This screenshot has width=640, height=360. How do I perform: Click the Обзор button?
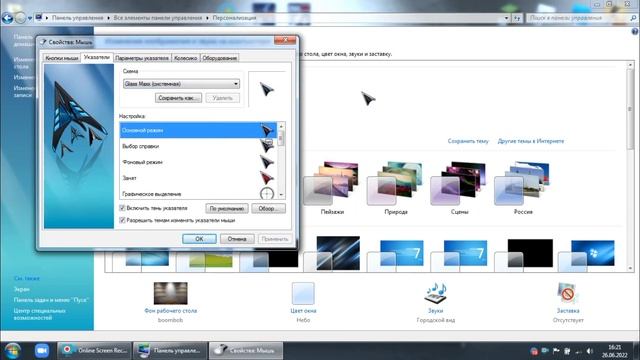pyautogui.click(x=269, y=209)
